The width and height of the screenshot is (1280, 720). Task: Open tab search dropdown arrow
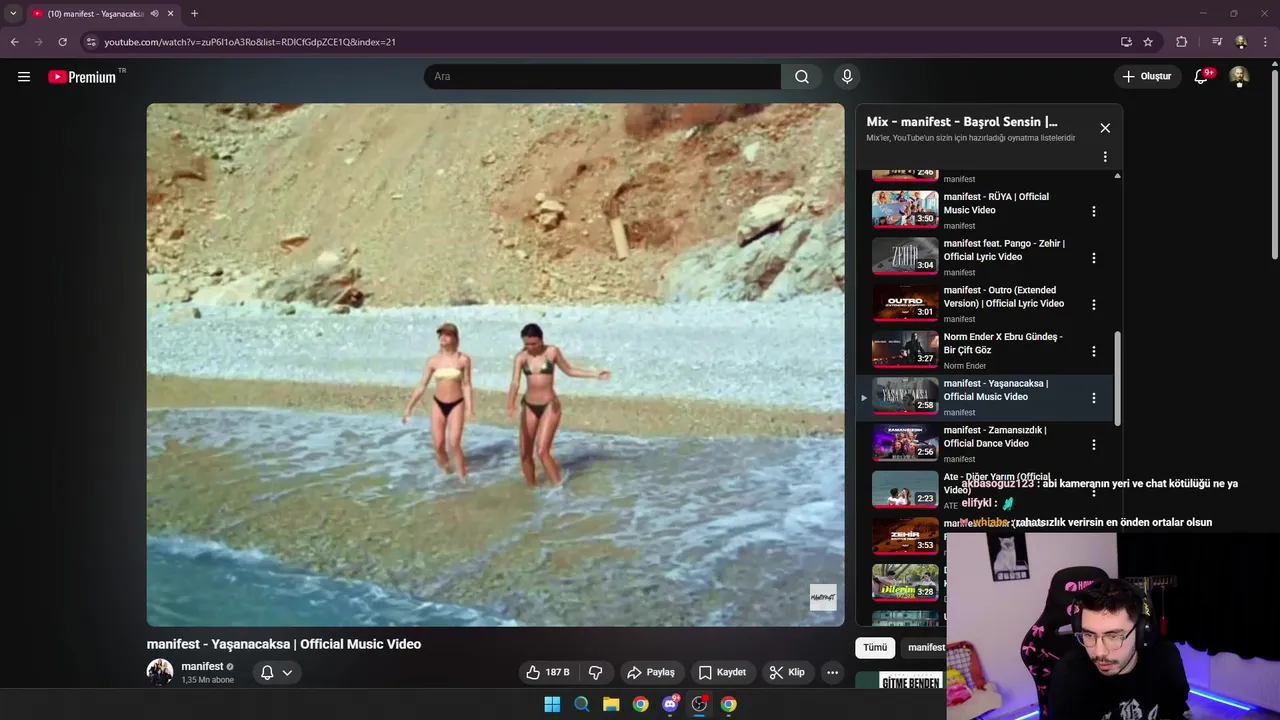click(13, 13)
